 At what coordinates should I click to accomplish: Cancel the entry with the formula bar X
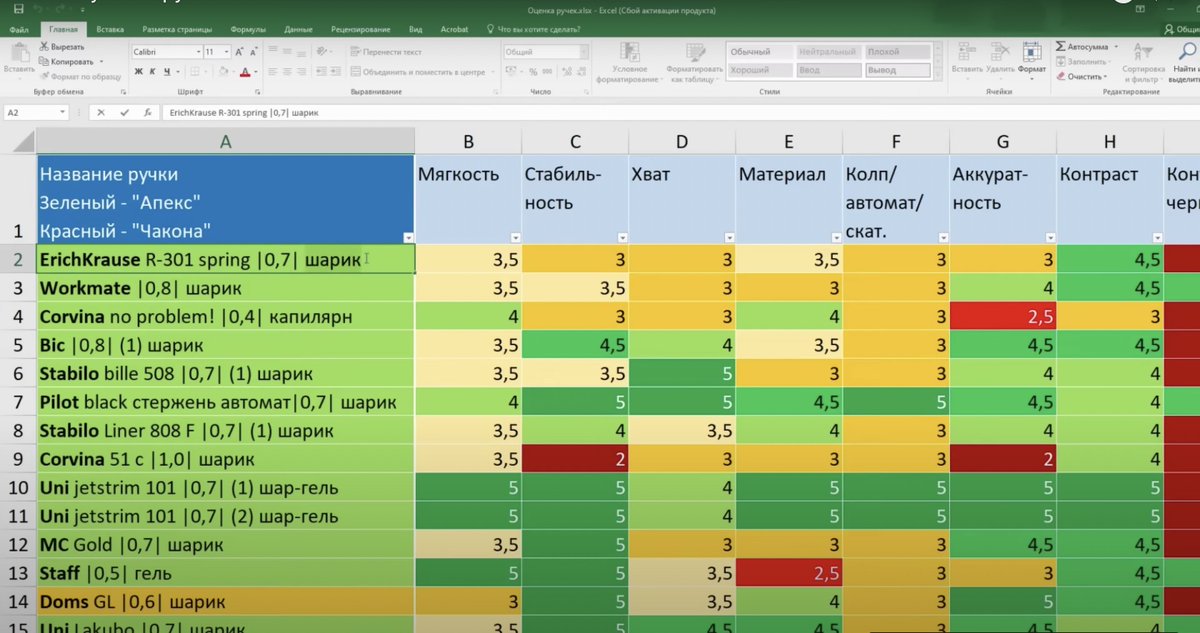(100, 113)
